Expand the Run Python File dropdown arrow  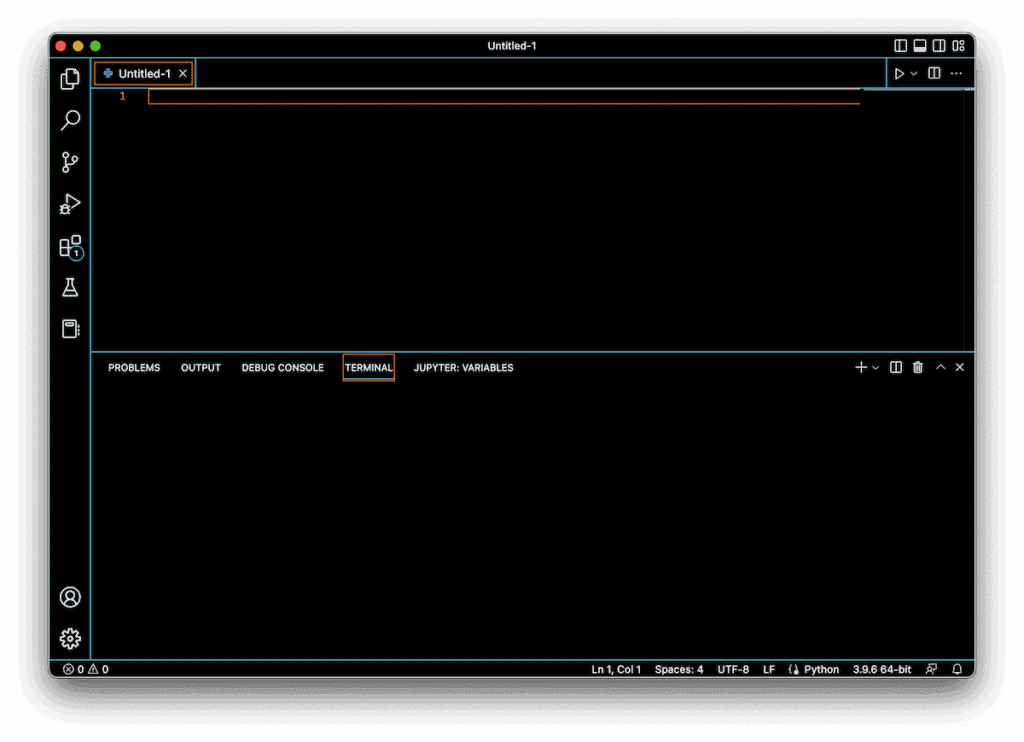click(x=914, y=74)
